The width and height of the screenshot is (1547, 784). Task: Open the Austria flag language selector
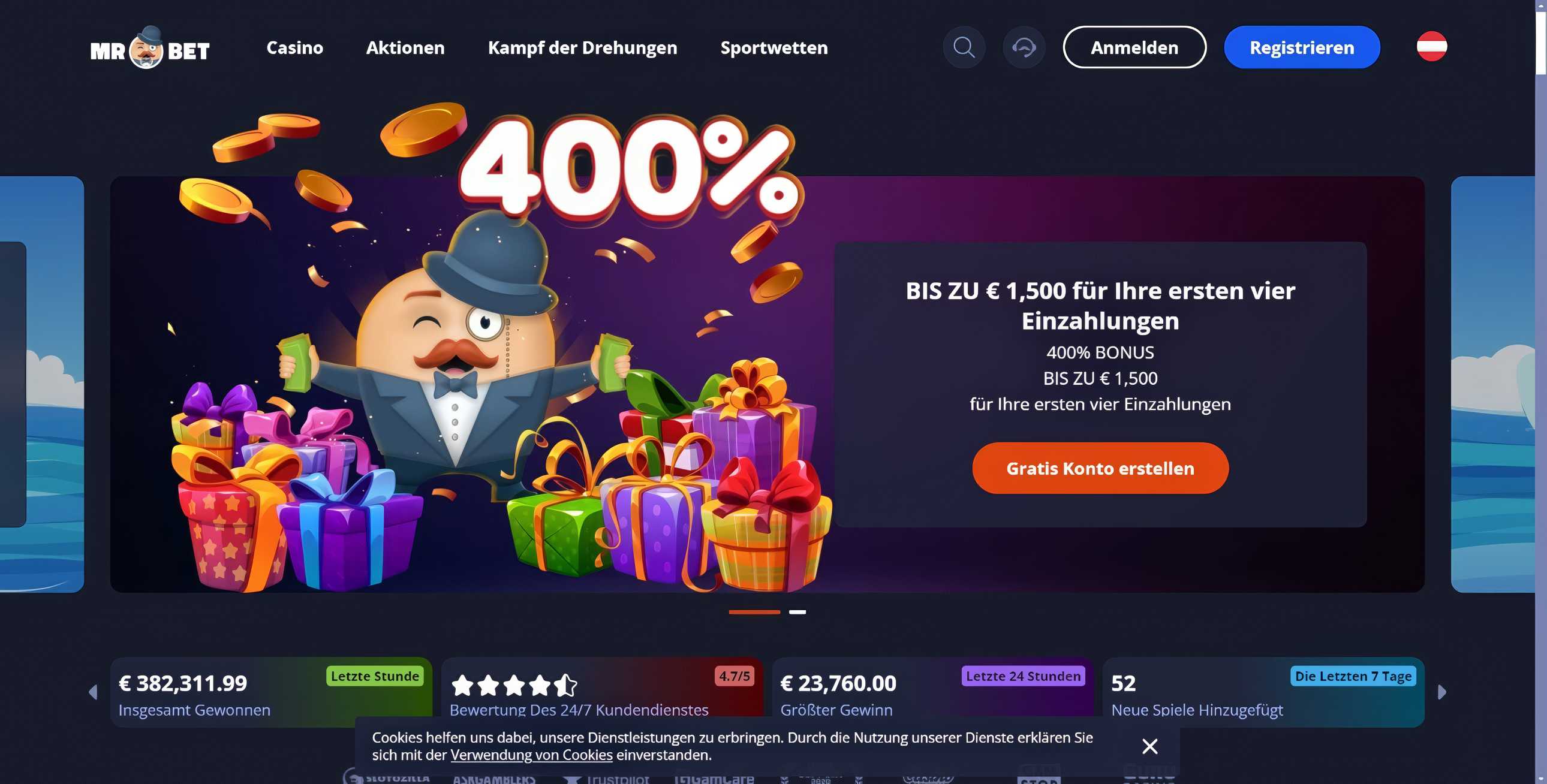point(1432,46)
